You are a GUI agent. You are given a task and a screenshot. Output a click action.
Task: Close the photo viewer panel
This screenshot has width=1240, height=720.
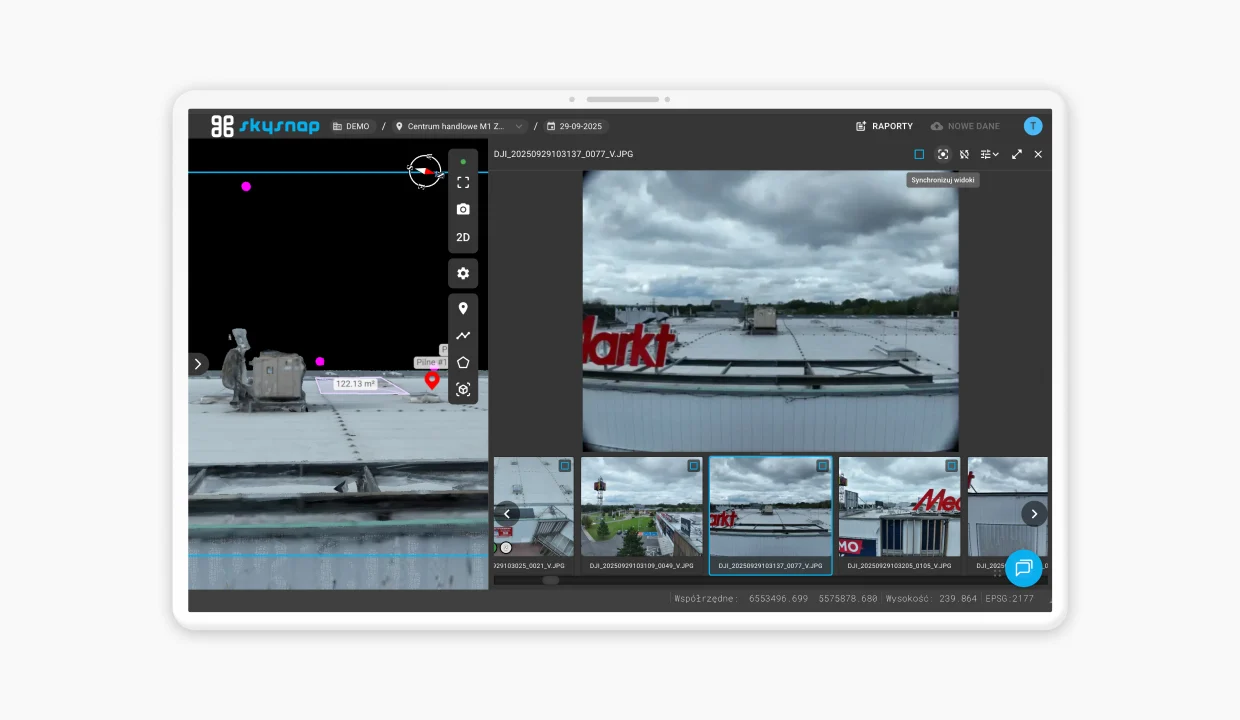coord(1038,154)
